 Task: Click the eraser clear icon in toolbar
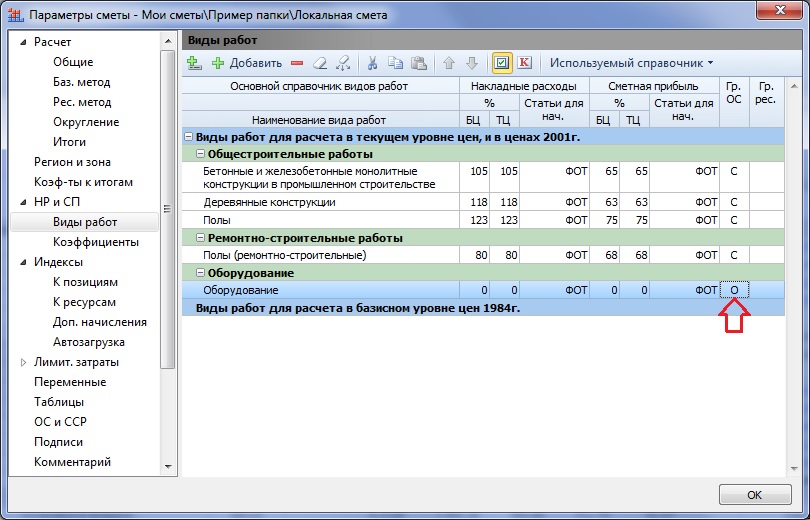(x=320, y=63)
